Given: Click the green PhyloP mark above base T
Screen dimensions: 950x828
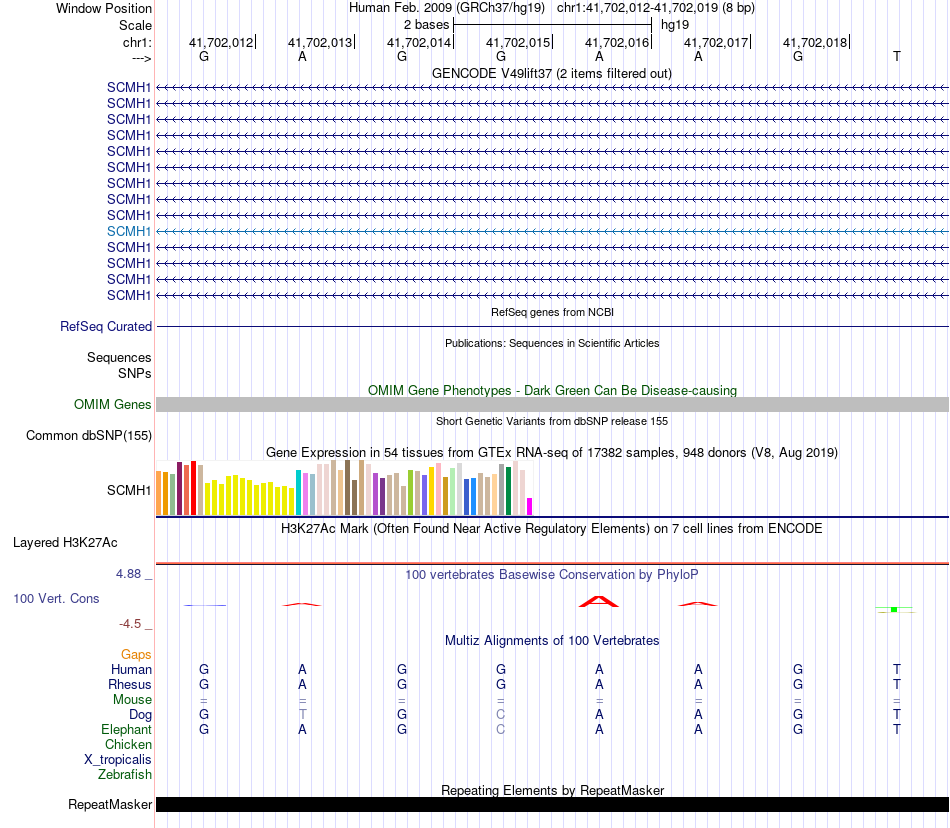Looking at the screenshot, I should 894,609.
